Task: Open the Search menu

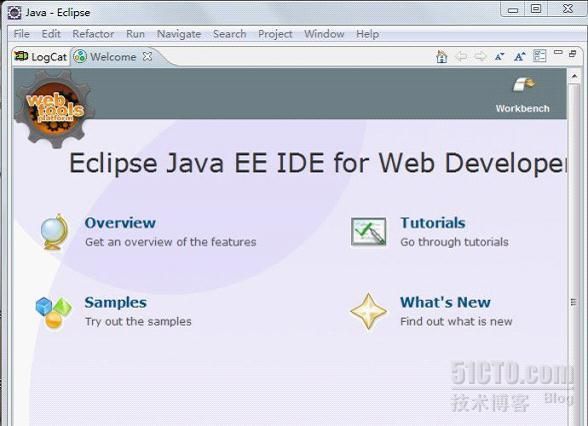Action: [x=230, y=34]
